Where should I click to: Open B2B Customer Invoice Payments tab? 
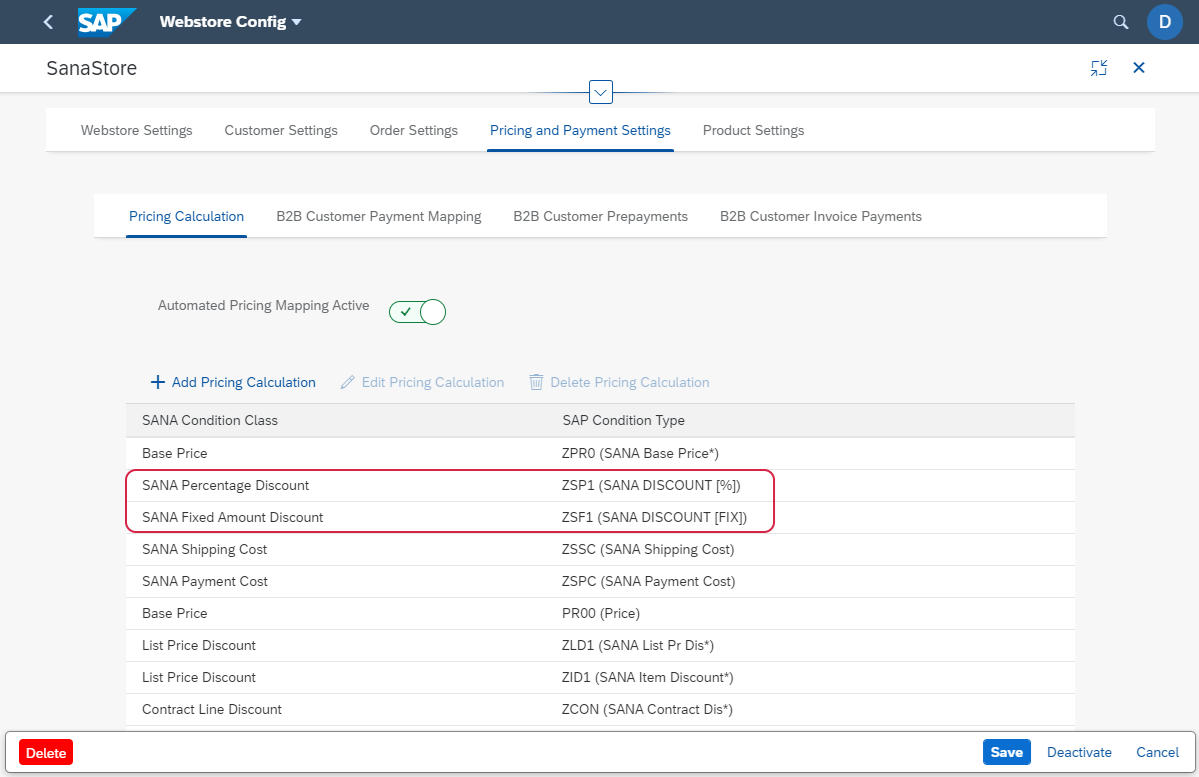(x=820, y=216)
